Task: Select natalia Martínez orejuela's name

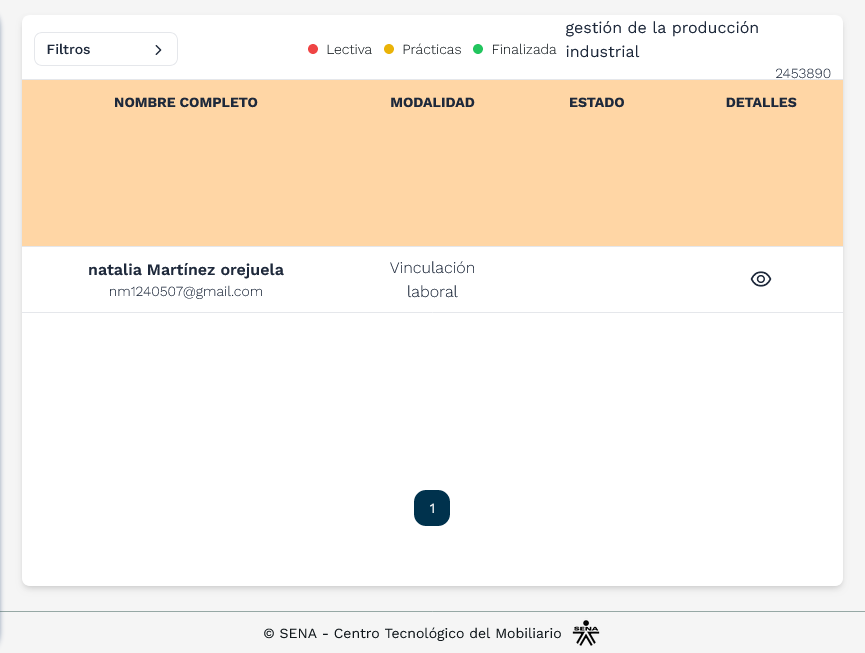Action: pos(186,269)
